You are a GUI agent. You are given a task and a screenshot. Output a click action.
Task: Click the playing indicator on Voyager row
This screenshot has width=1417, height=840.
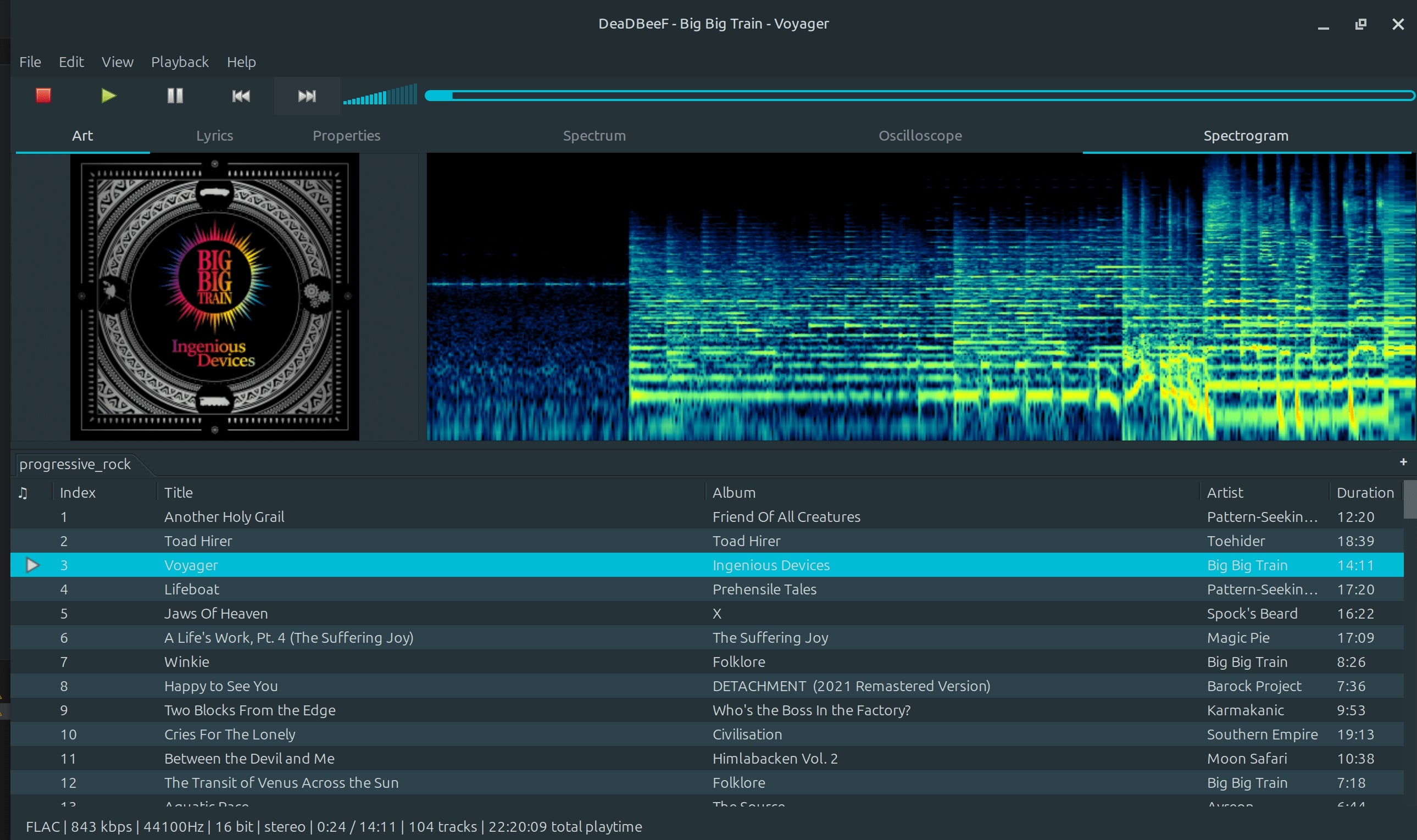click(32, 565)
